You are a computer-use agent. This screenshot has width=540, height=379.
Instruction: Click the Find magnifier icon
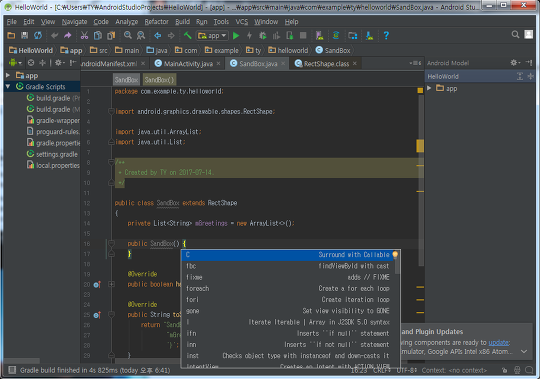pos(128,35)
